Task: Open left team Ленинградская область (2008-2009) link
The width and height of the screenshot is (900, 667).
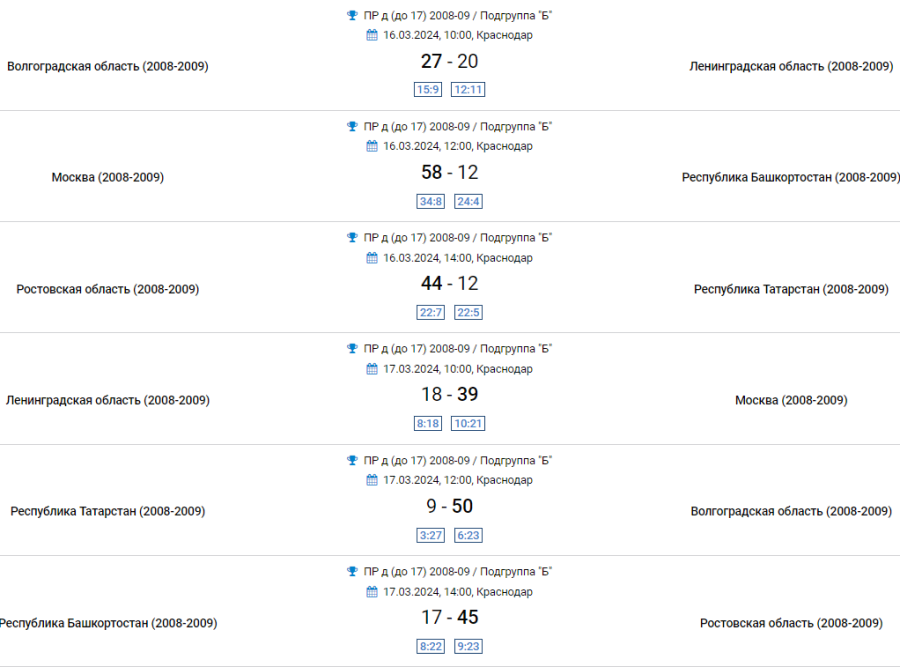Action: click(x=107, y=401)
